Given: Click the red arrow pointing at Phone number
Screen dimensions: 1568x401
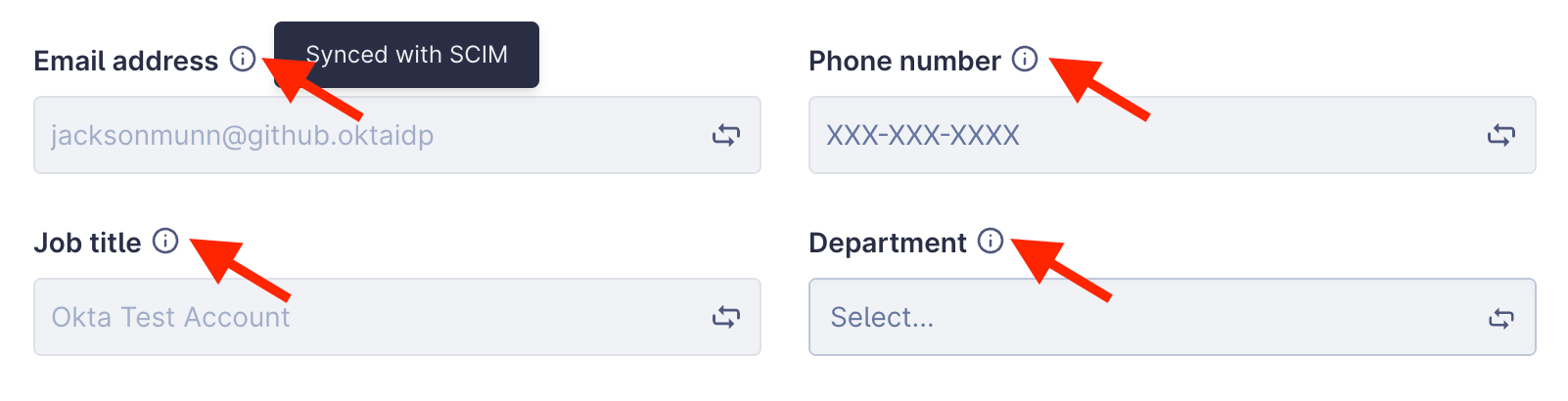Looking at the screenshot, I should pos(1098,88).
